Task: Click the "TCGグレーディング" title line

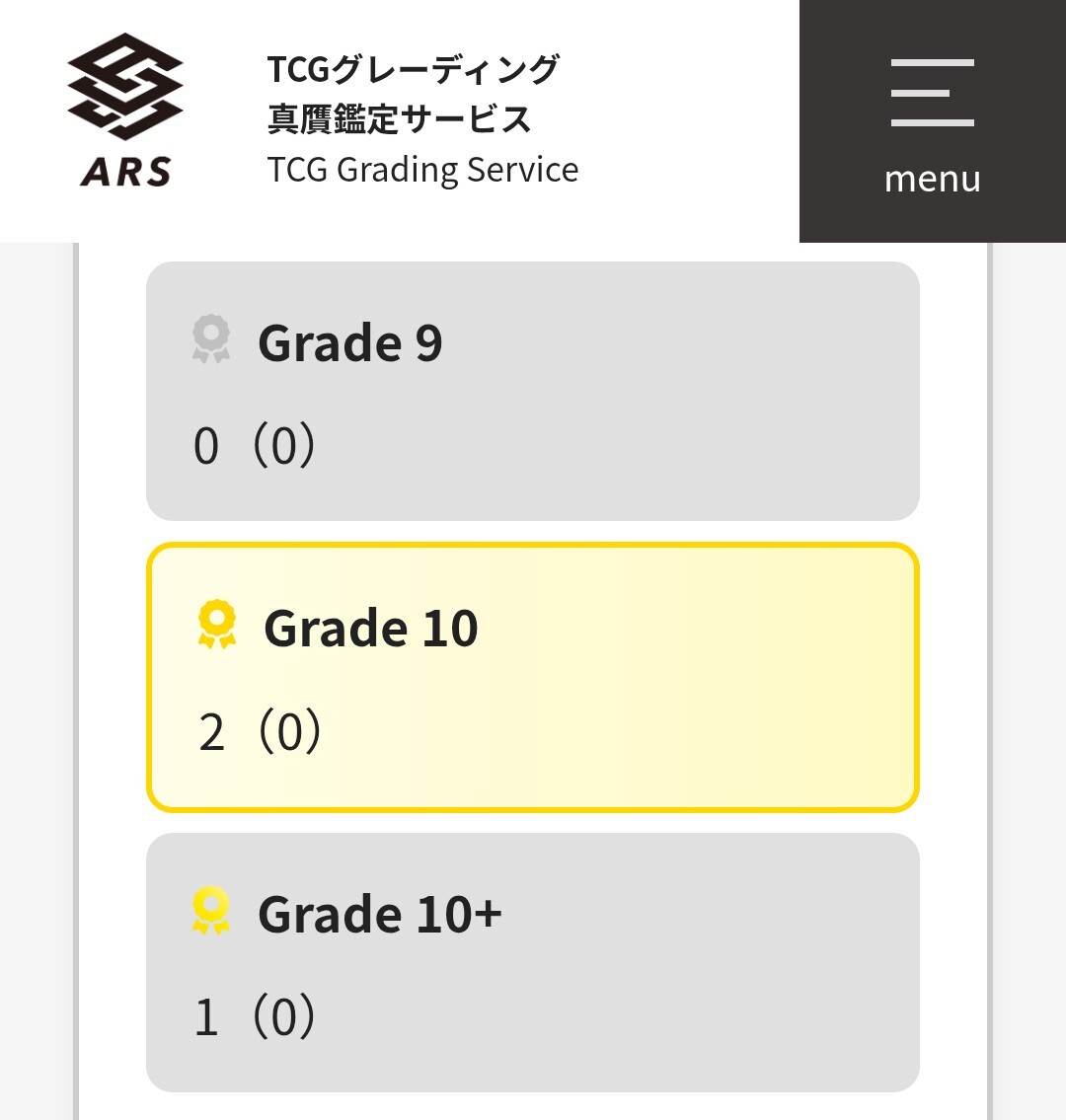Action: pos(413,70)
